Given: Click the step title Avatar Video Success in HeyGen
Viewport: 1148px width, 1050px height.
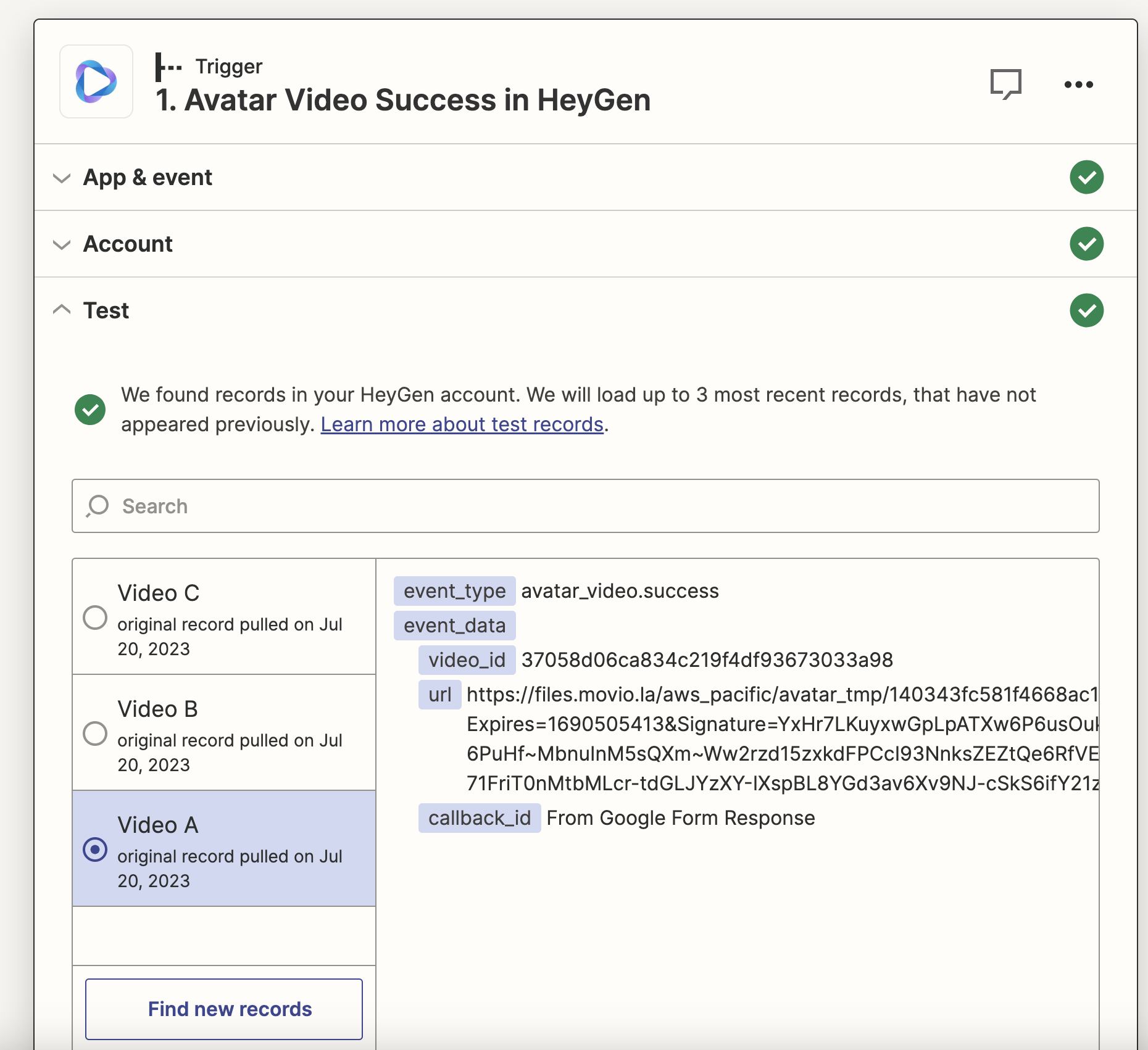Looking at the screenshot, I should pyautogui.click(x=403, y=100).
